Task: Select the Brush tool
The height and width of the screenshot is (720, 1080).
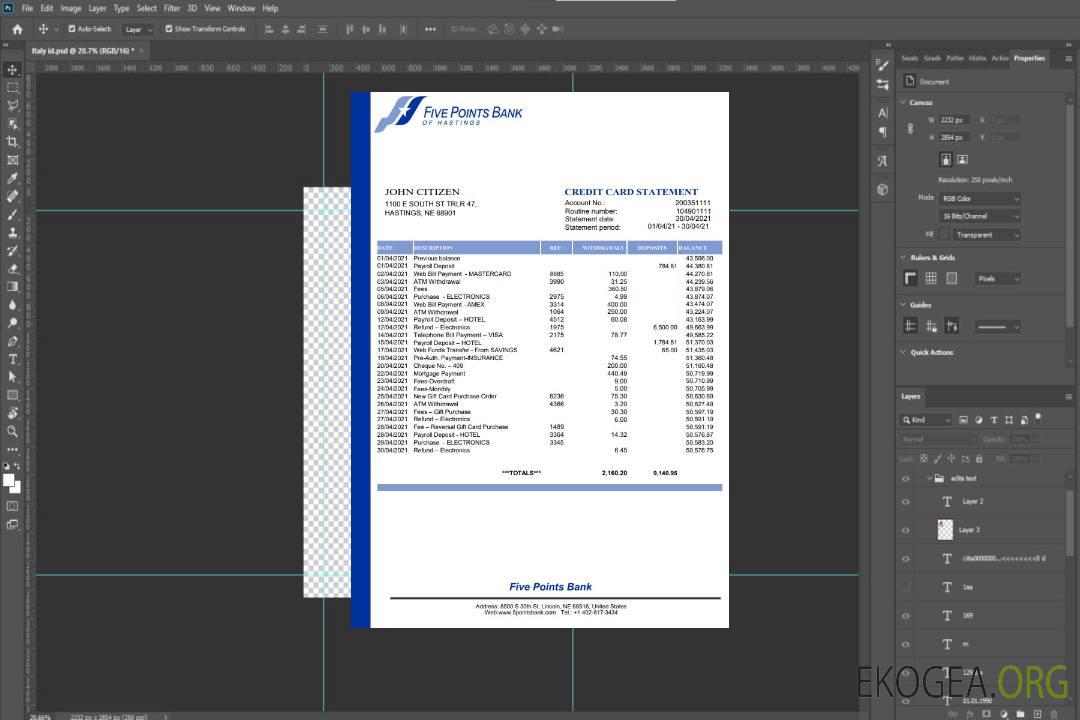Action: coord(12,214)
